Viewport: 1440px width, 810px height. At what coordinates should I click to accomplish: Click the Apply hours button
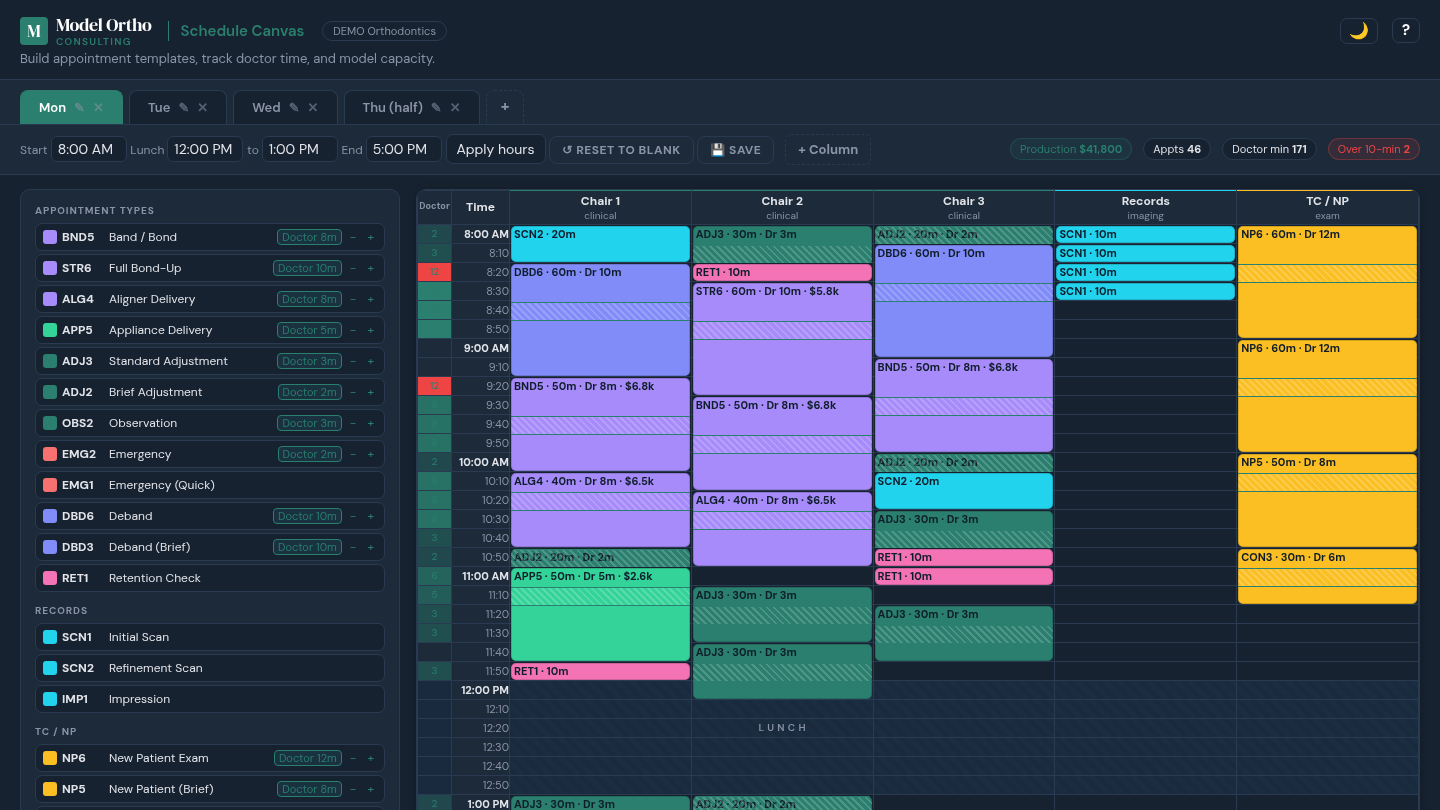coord(495,149)
